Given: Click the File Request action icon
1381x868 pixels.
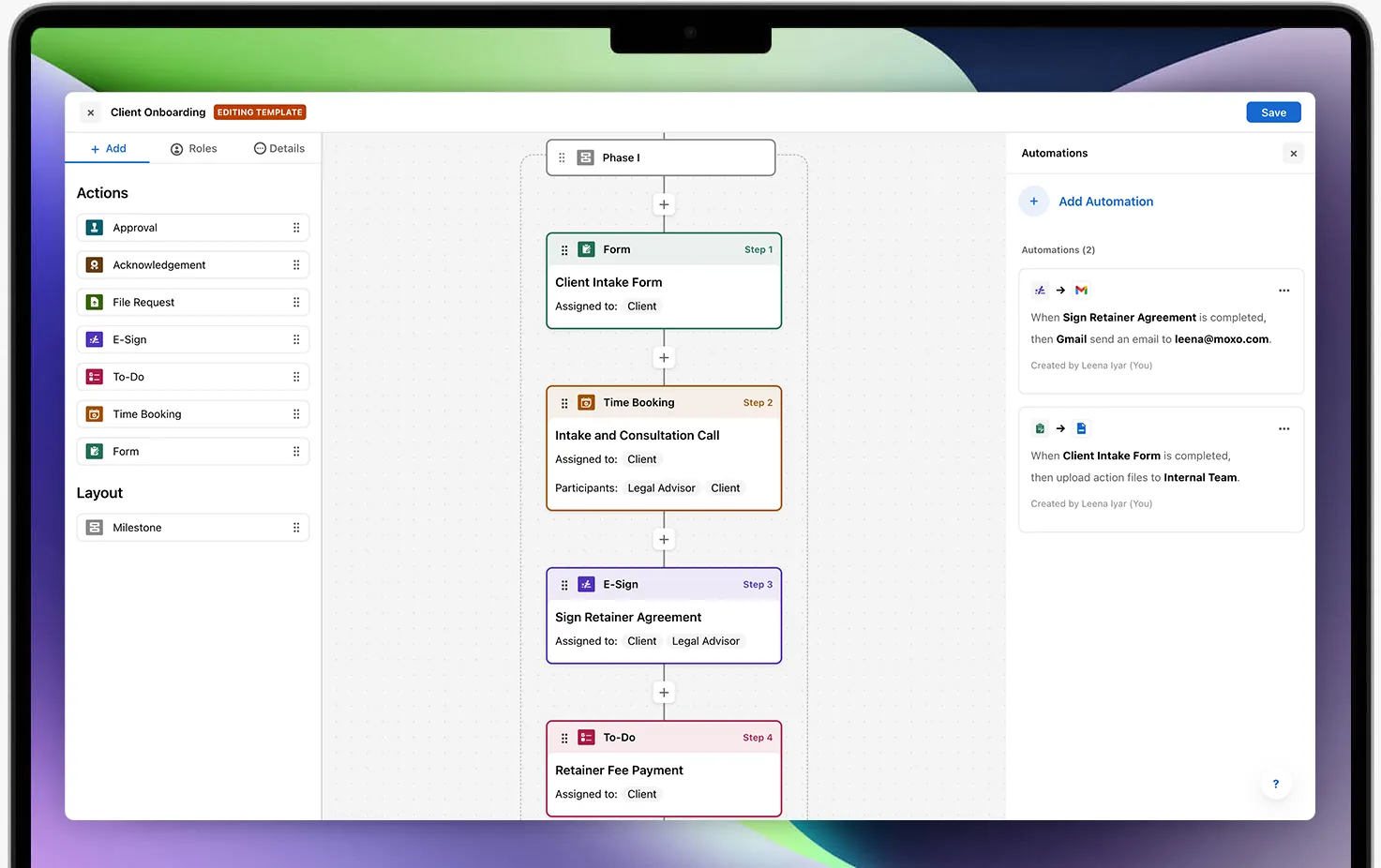Looking at the screenshot, I should click(94, 302).
